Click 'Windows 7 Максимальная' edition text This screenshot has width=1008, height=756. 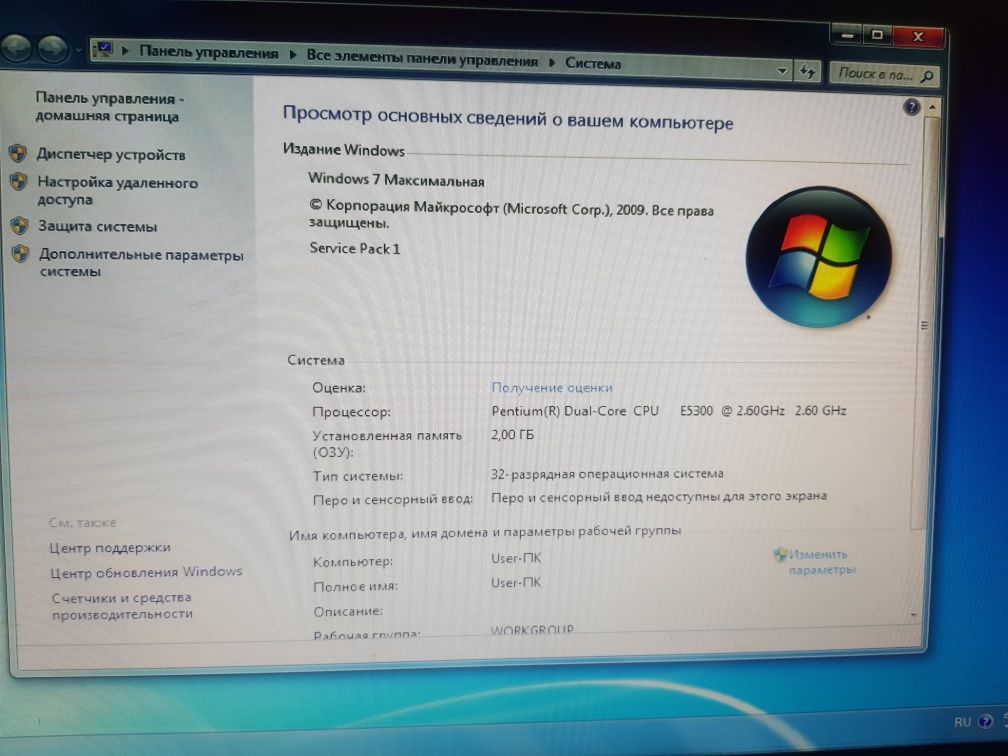coord(396,180)
